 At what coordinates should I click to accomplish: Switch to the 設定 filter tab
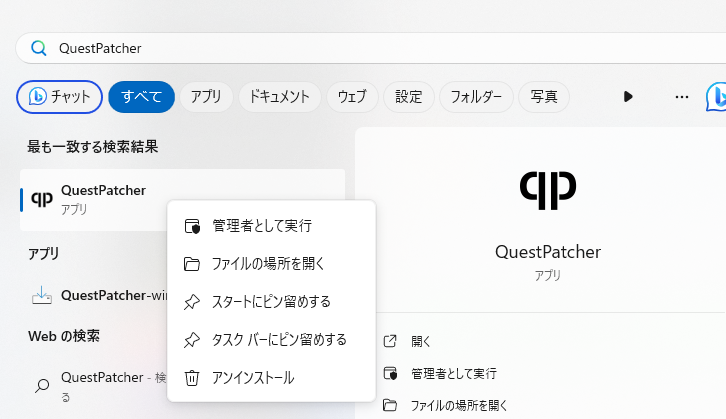point(408,97)
